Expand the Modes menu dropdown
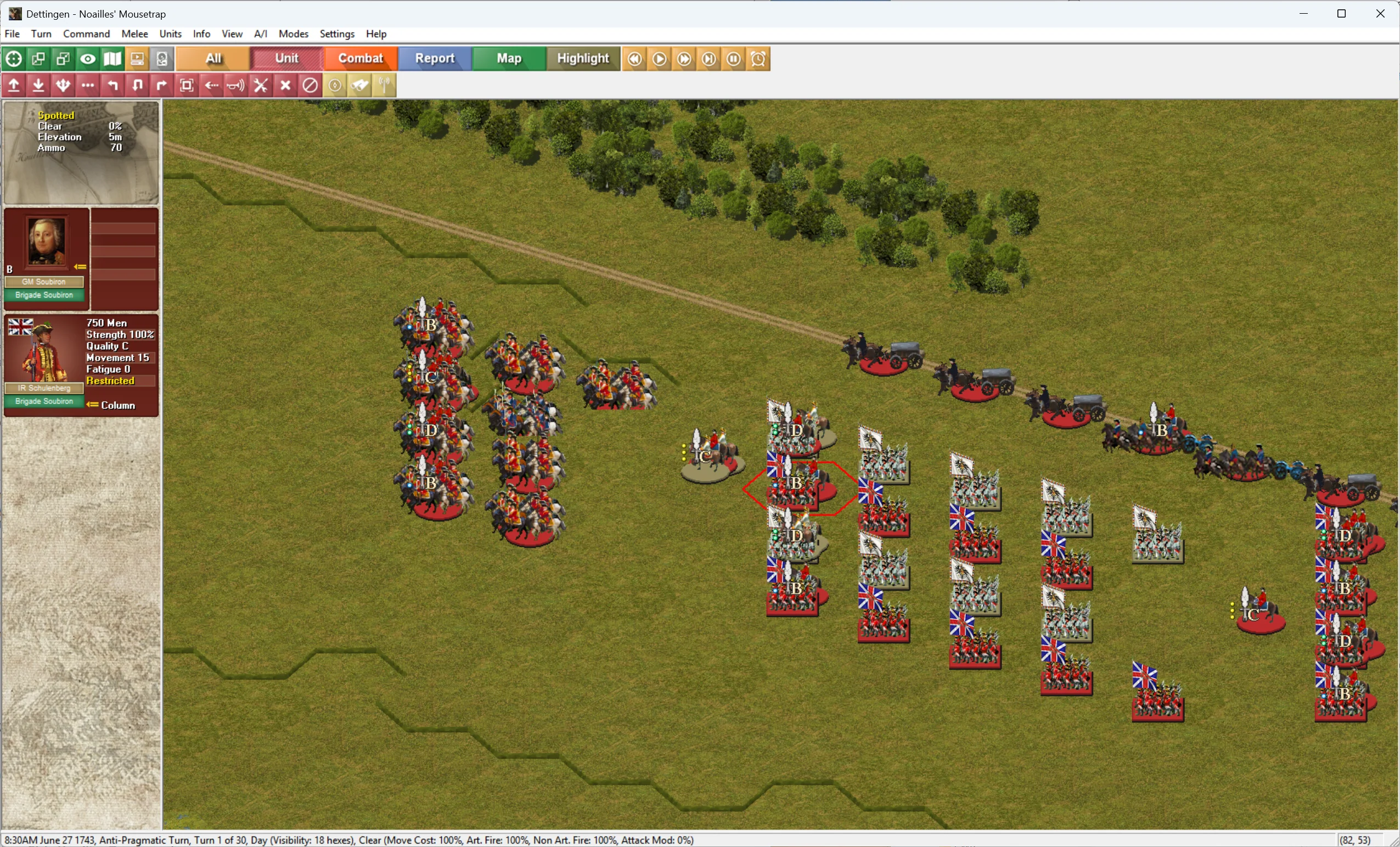Viewport: 1400px width, 847px height. click(x=293, y=33)
